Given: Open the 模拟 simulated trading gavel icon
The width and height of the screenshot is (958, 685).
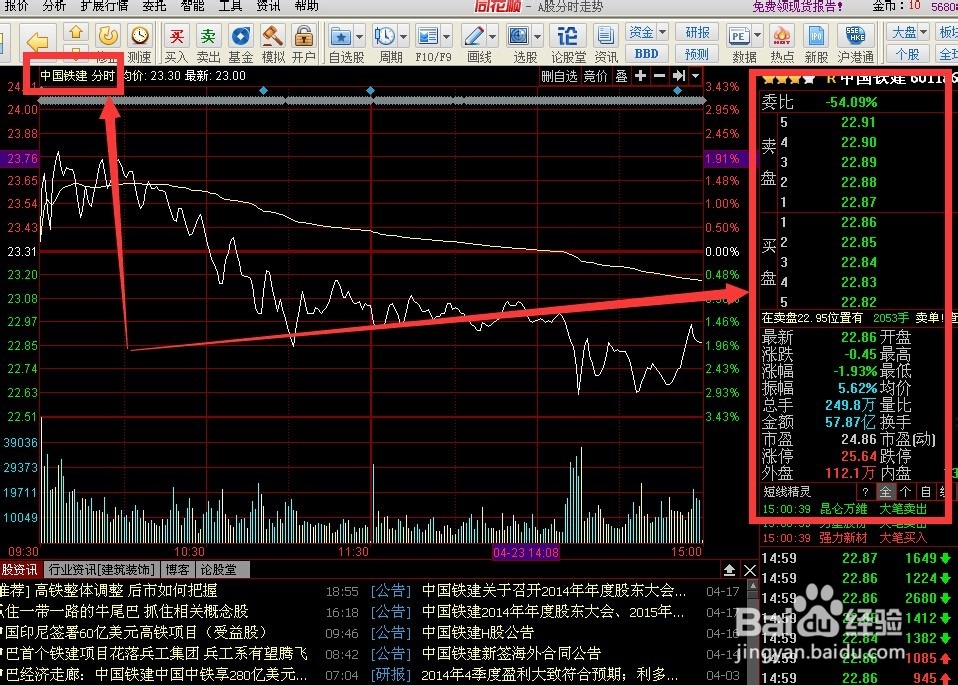Looking at the screenshot, I should tap(272, 37).
